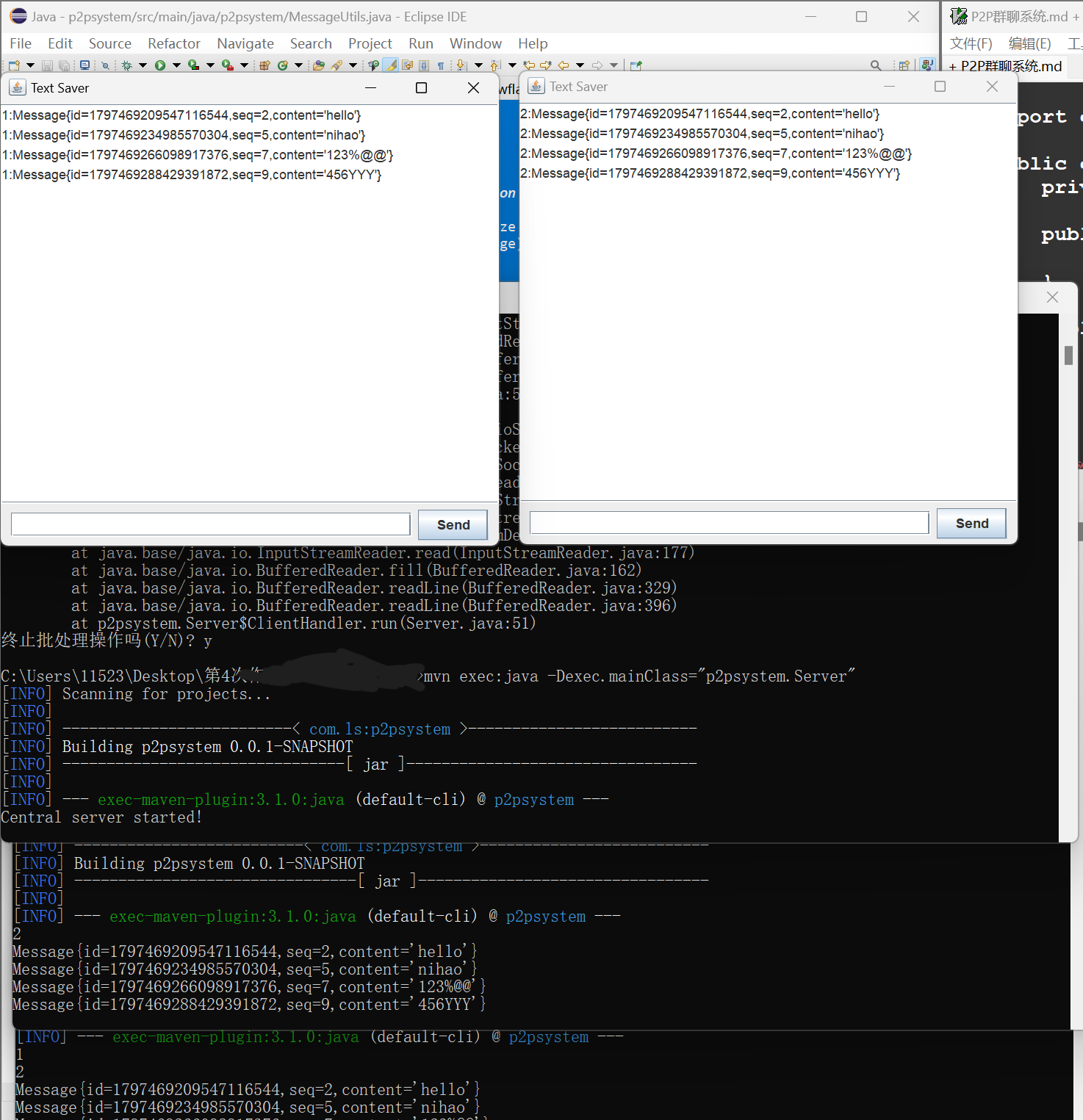1083x1120 pixels.
Task: Click the New Java Class icon
Action: (x=282, y=65)
